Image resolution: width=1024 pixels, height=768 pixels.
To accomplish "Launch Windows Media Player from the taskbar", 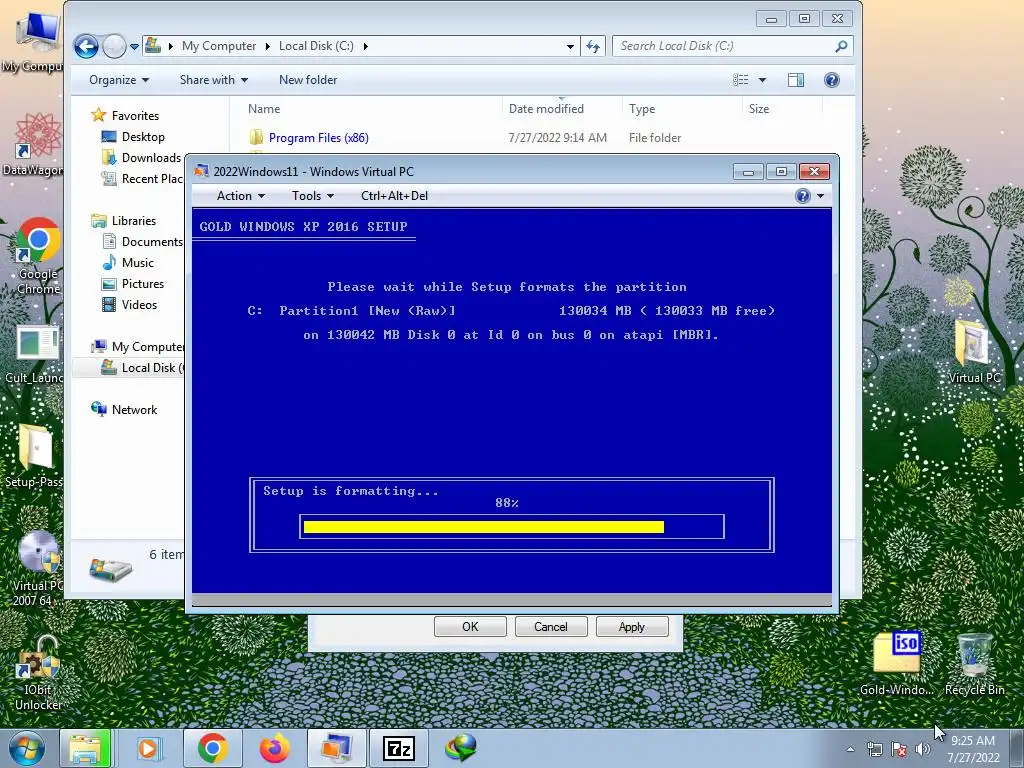I will point(149,748).
